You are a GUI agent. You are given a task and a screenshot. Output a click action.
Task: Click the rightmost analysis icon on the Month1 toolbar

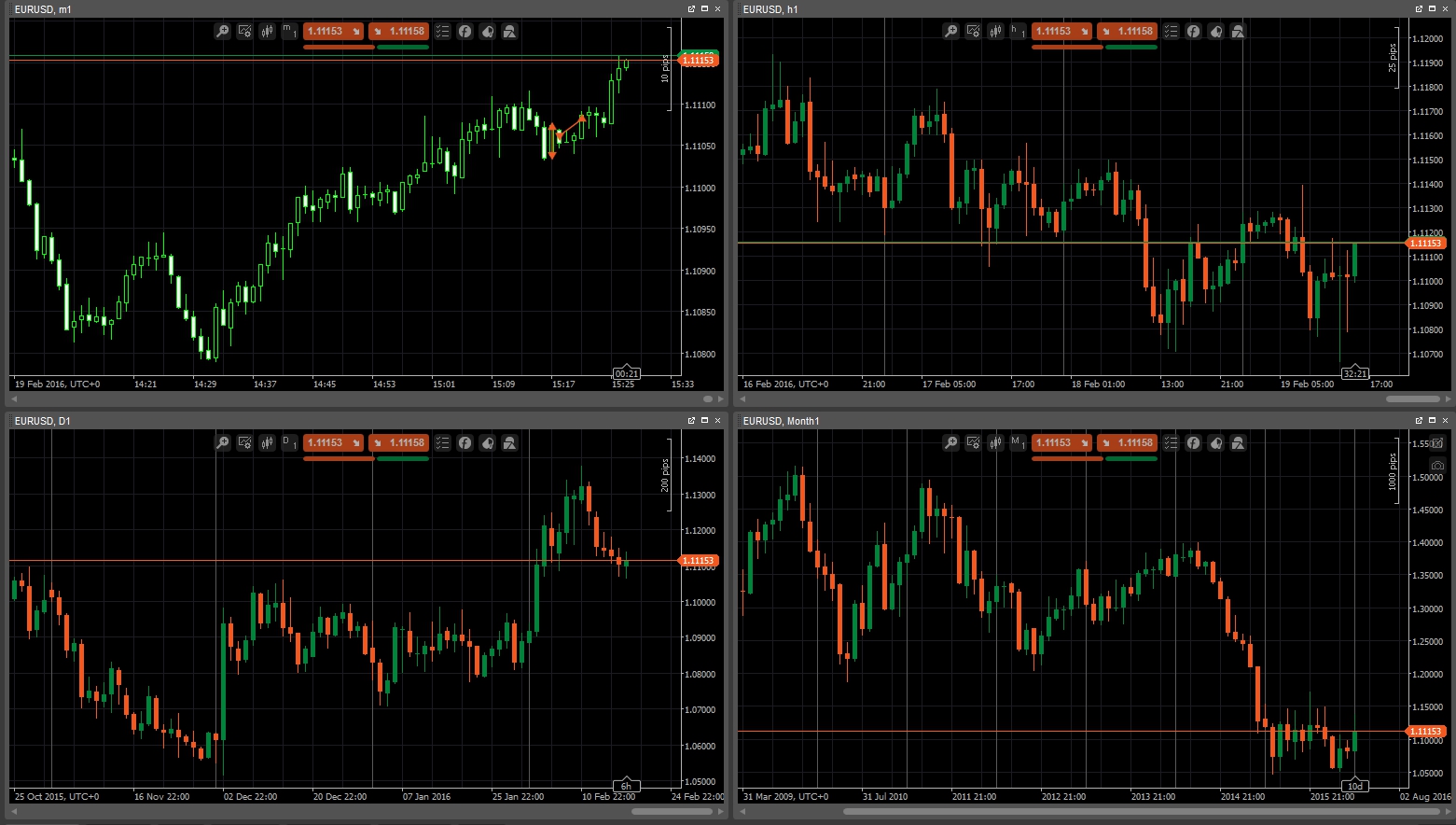click(x=1238, y=442)
